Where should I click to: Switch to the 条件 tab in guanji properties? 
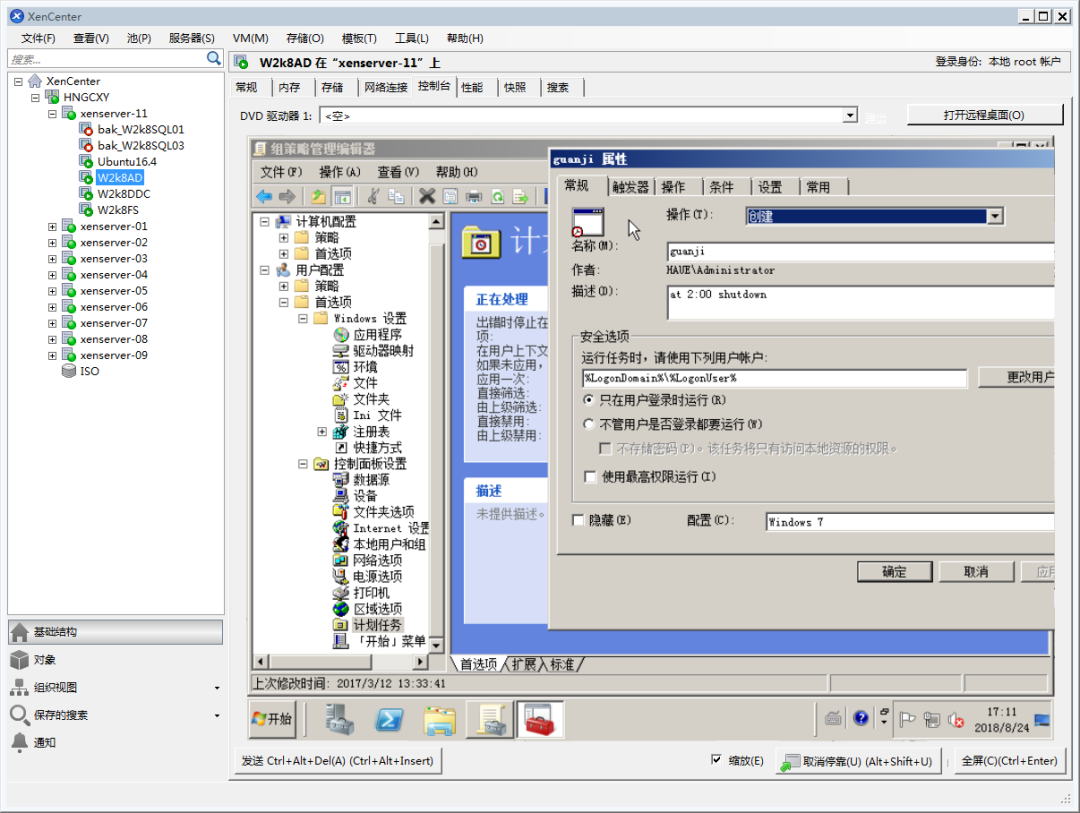tap(721, 187)
